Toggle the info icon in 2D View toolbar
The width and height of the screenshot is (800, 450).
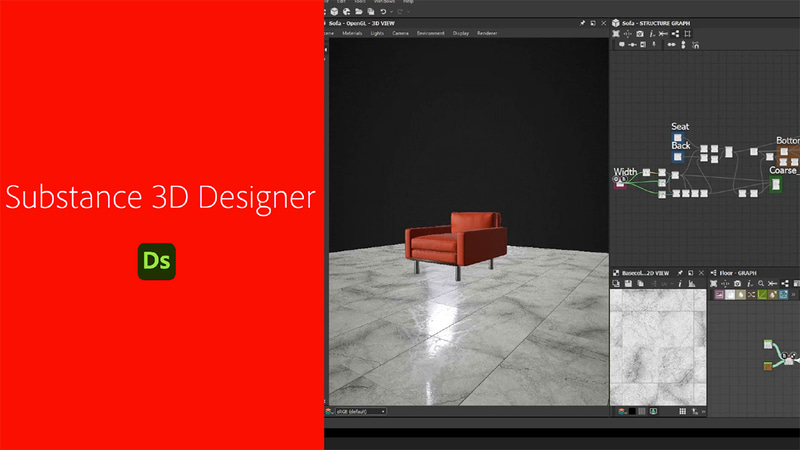click(x=680, y=284)
